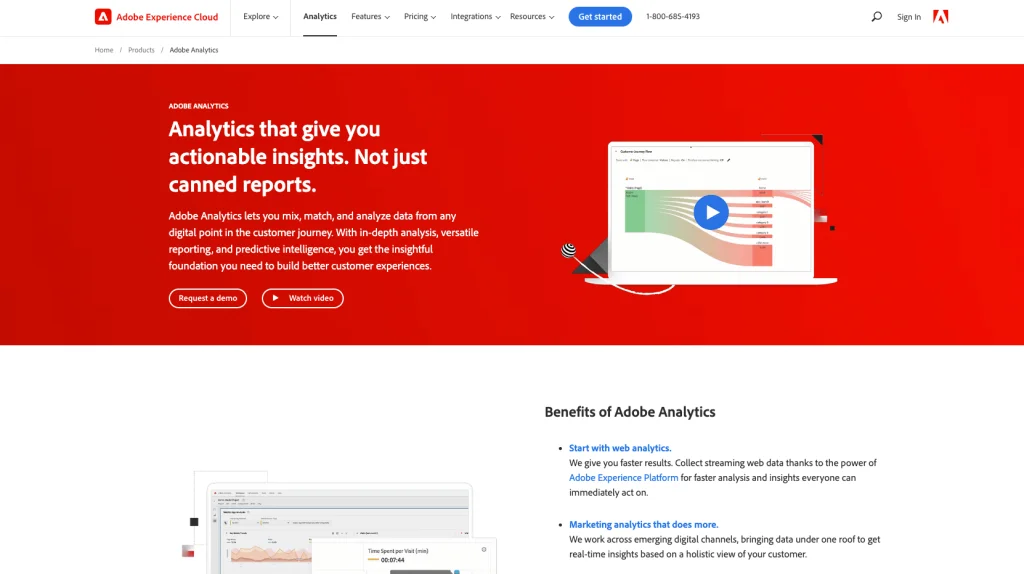Expand the Explore dropdown menu
The width and height of the screenshot is (1024, 574).
point(260,17)
